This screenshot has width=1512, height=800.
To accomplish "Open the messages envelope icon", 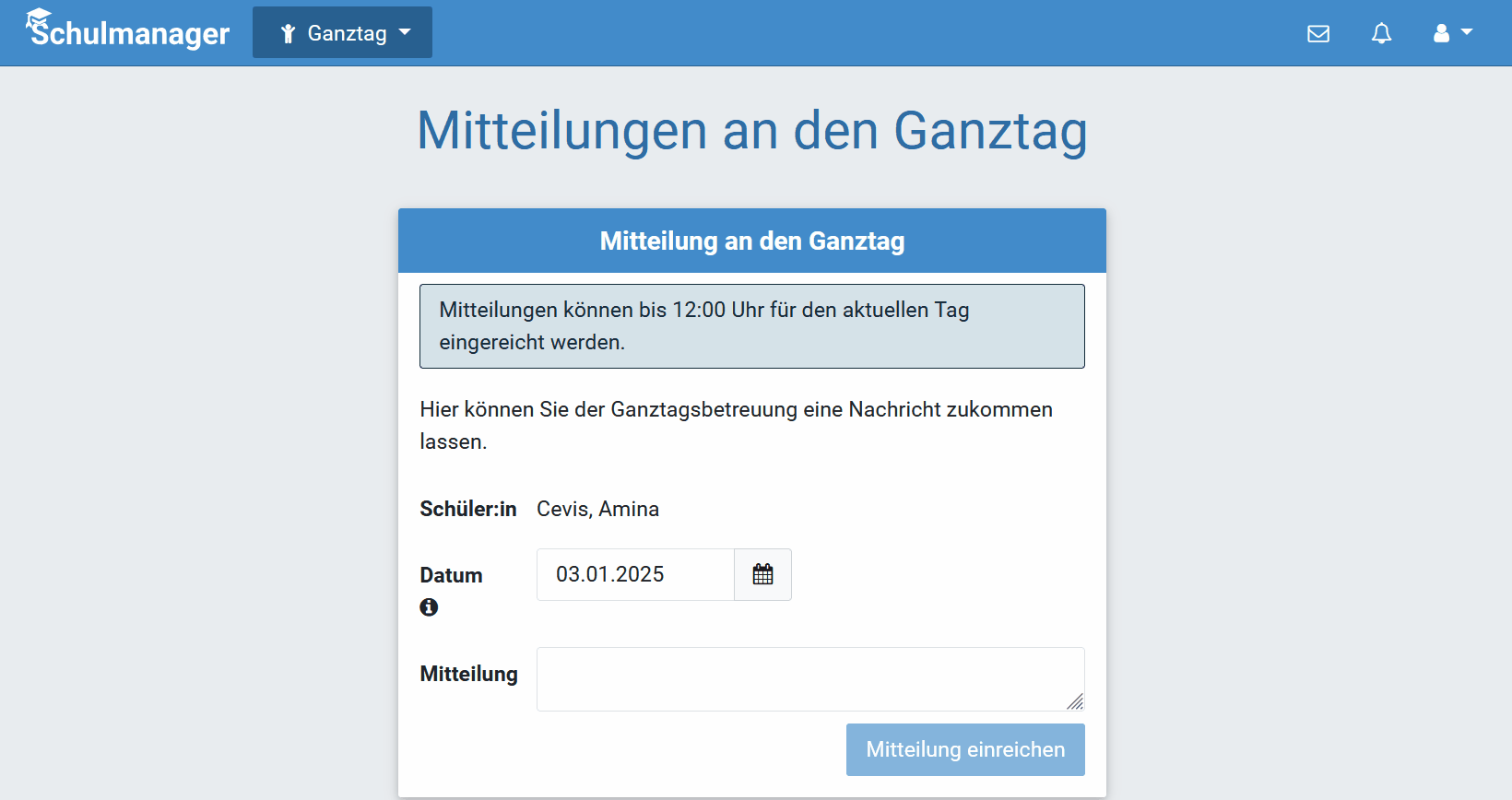I will tap(1318, 33).
